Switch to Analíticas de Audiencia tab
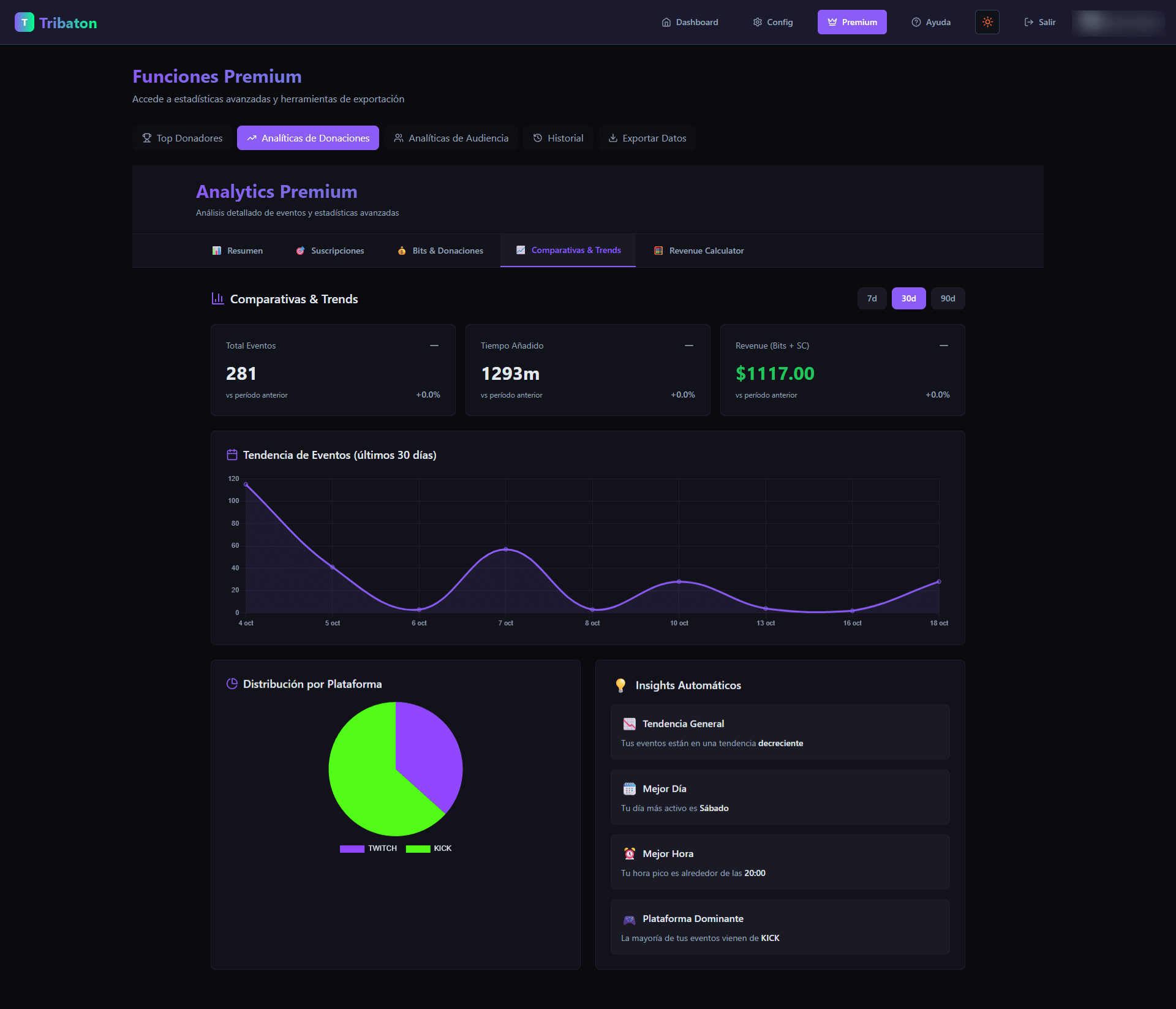The width and height of the screenshot is (1176, 1009). 451,138
